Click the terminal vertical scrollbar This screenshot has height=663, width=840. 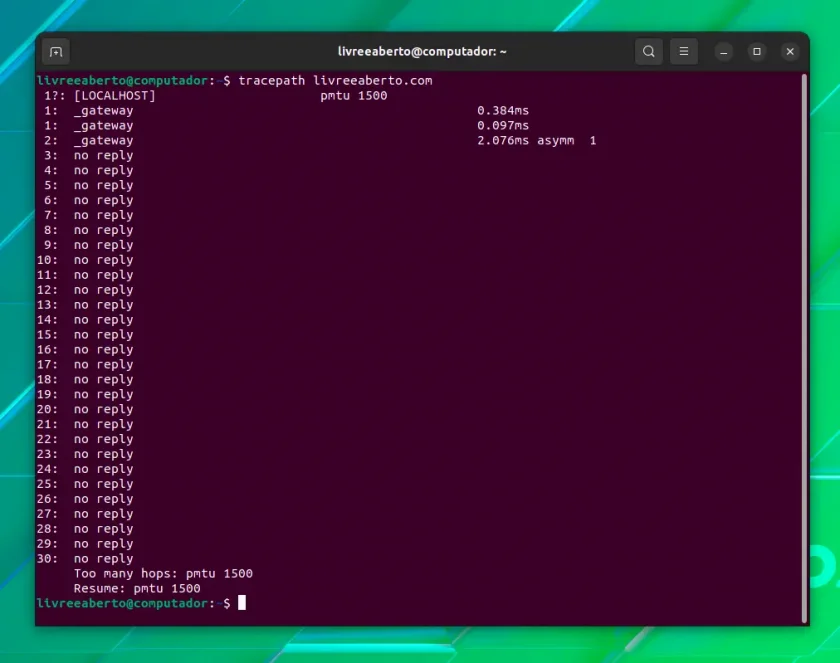tap(804, 348)
